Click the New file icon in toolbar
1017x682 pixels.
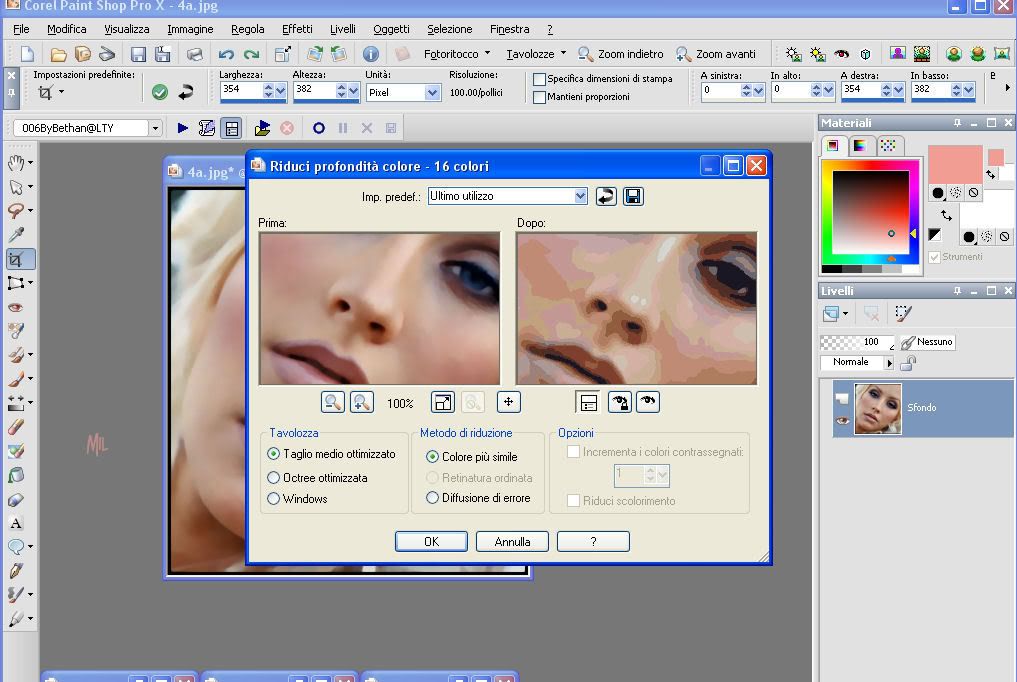click(27, 54)
